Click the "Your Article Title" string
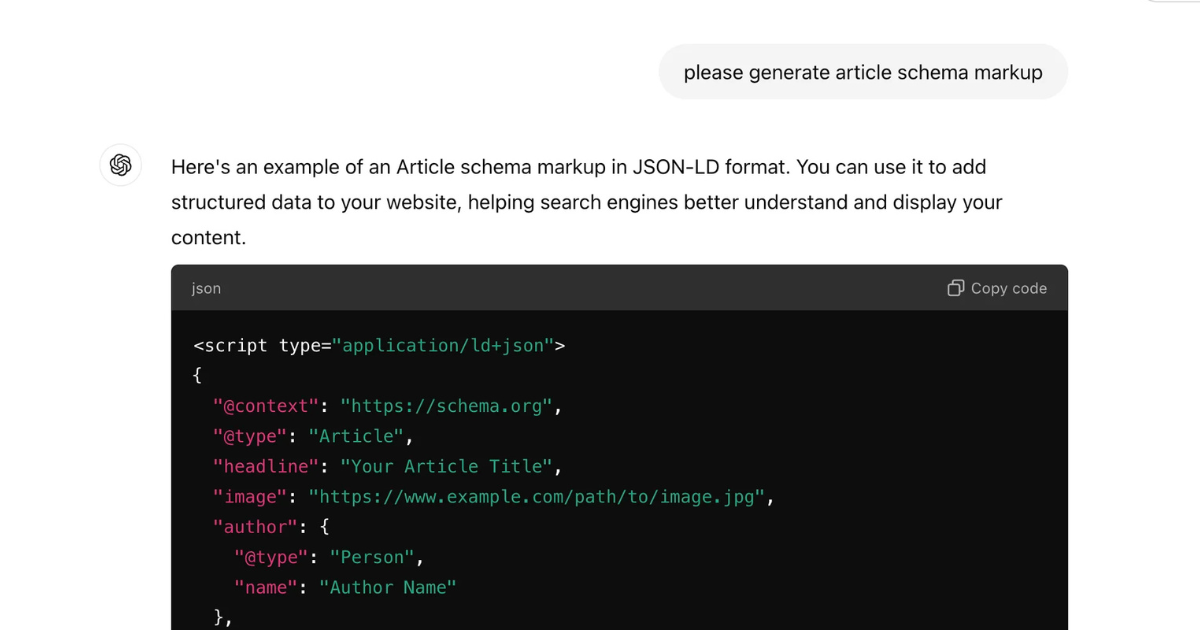The height and width of the screenshot is (630, 1200). (x=447, y=466)
